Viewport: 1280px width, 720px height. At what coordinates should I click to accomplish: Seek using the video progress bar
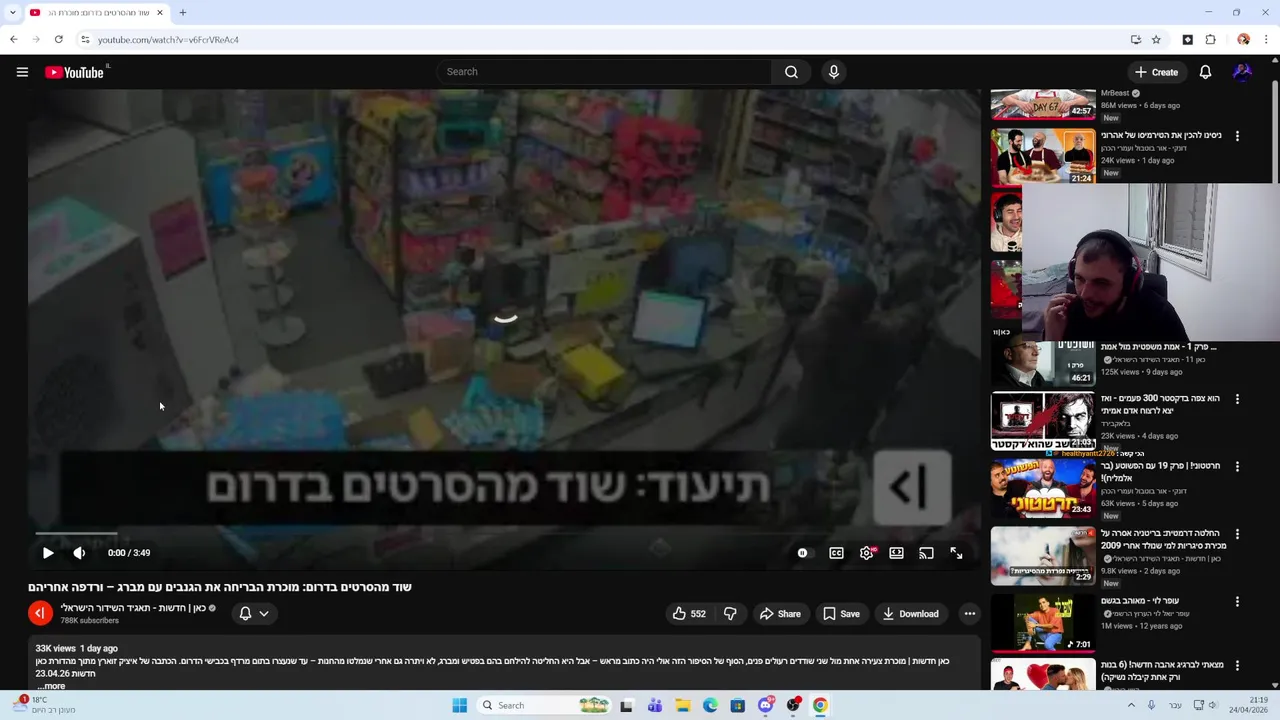coord(505,534)
